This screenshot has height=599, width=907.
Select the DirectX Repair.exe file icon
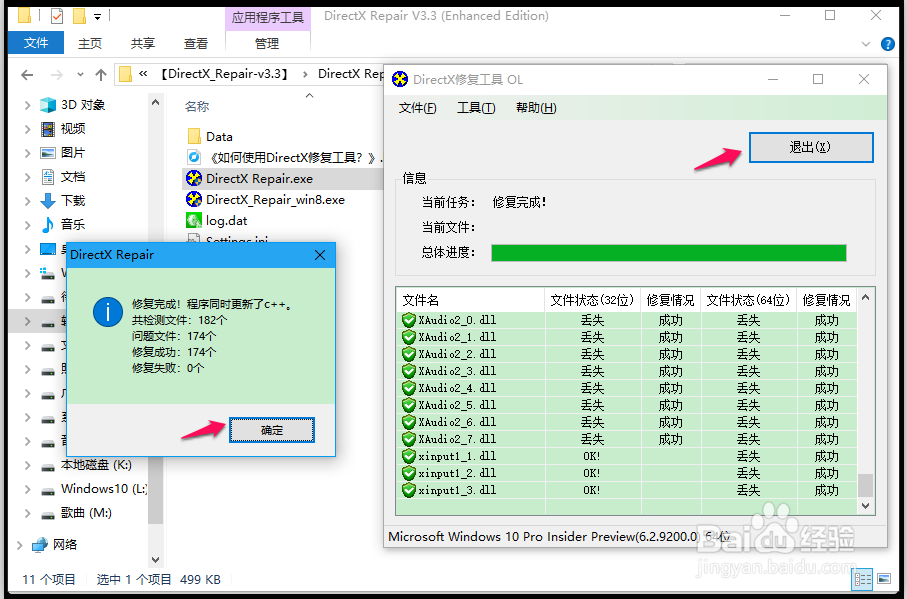pyautogui.click(x=194, y=178)
